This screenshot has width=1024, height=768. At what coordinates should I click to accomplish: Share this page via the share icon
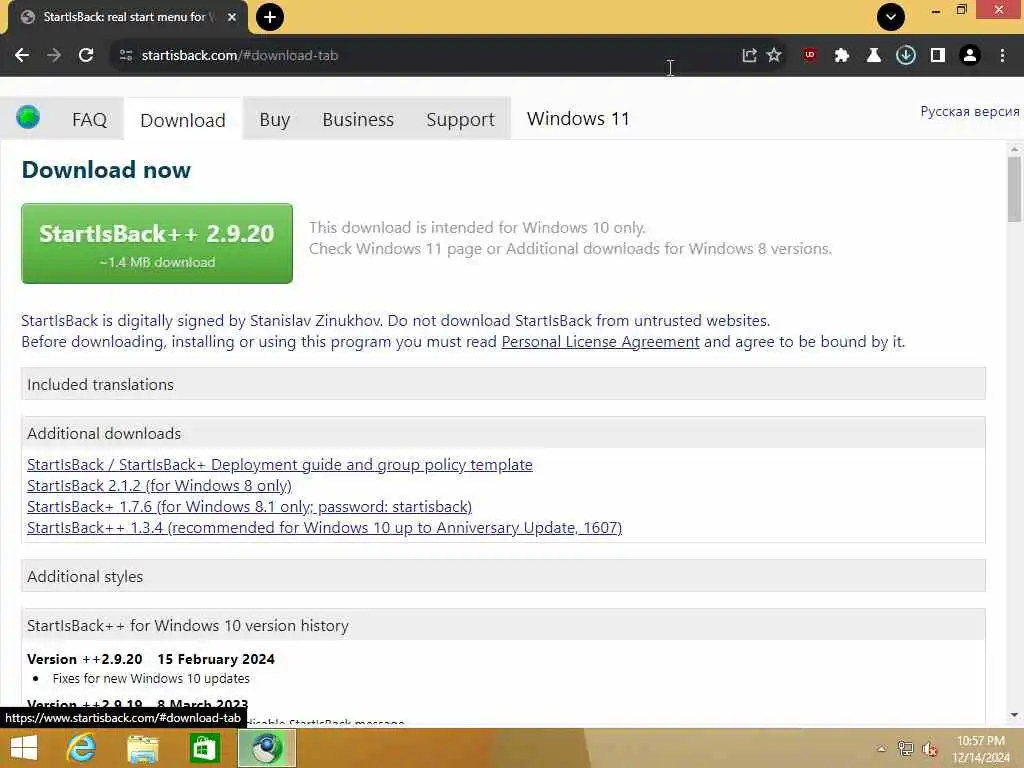[749, 56]
